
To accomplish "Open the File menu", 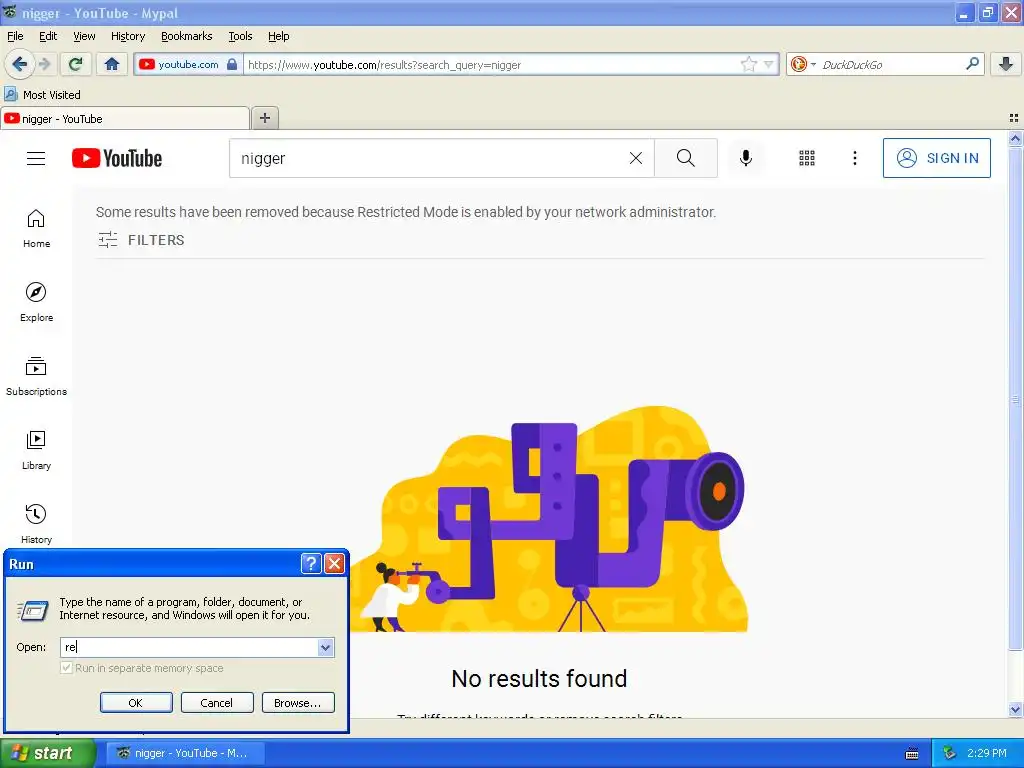I will (x=15, y=36).
